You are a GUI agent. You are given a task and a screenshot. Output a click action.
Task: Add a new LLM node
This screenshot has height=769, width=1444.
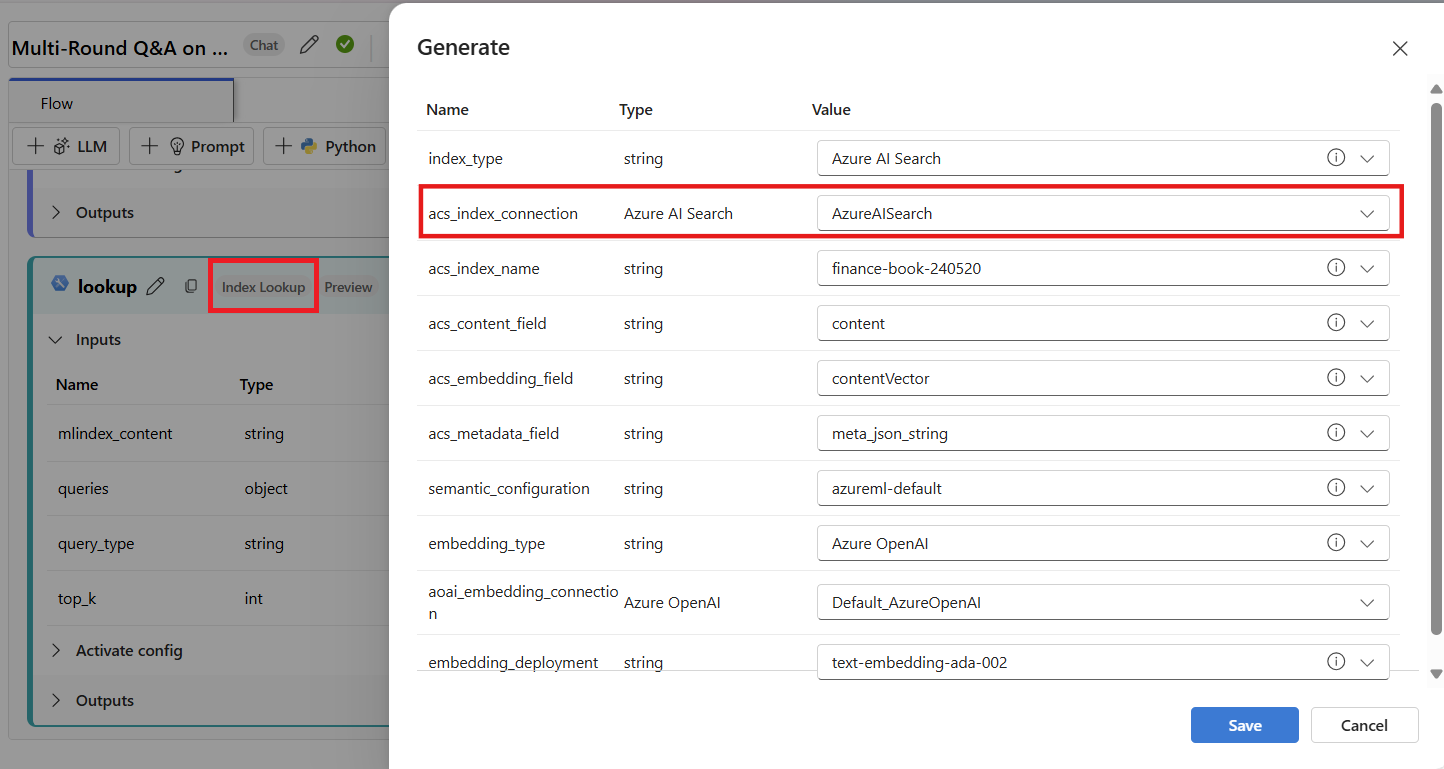pyautogui.click(x=67, y=146)
